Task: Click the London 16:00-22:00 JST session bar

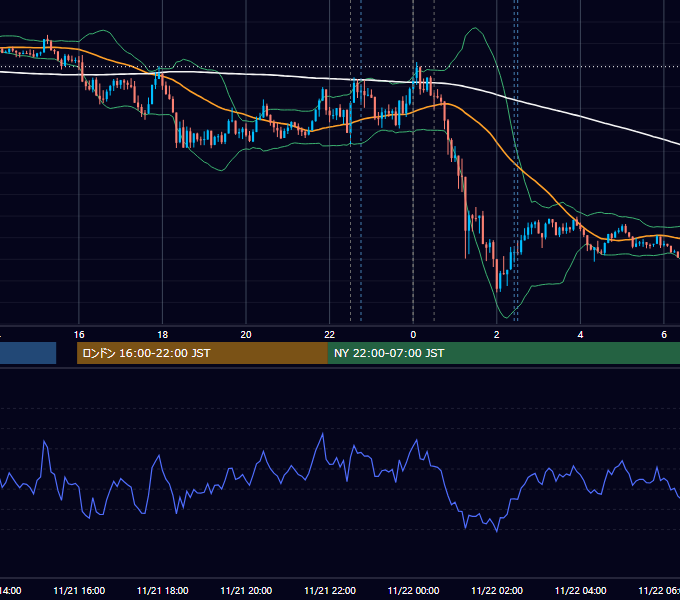Action: [x=202, y=353]
